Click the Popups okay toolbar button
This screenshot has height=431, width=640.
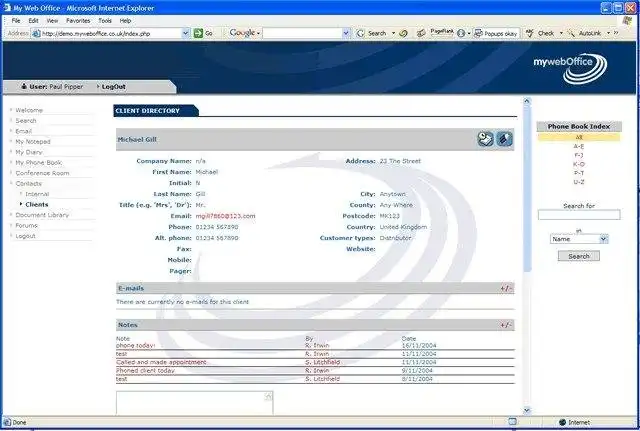point(496,33)
